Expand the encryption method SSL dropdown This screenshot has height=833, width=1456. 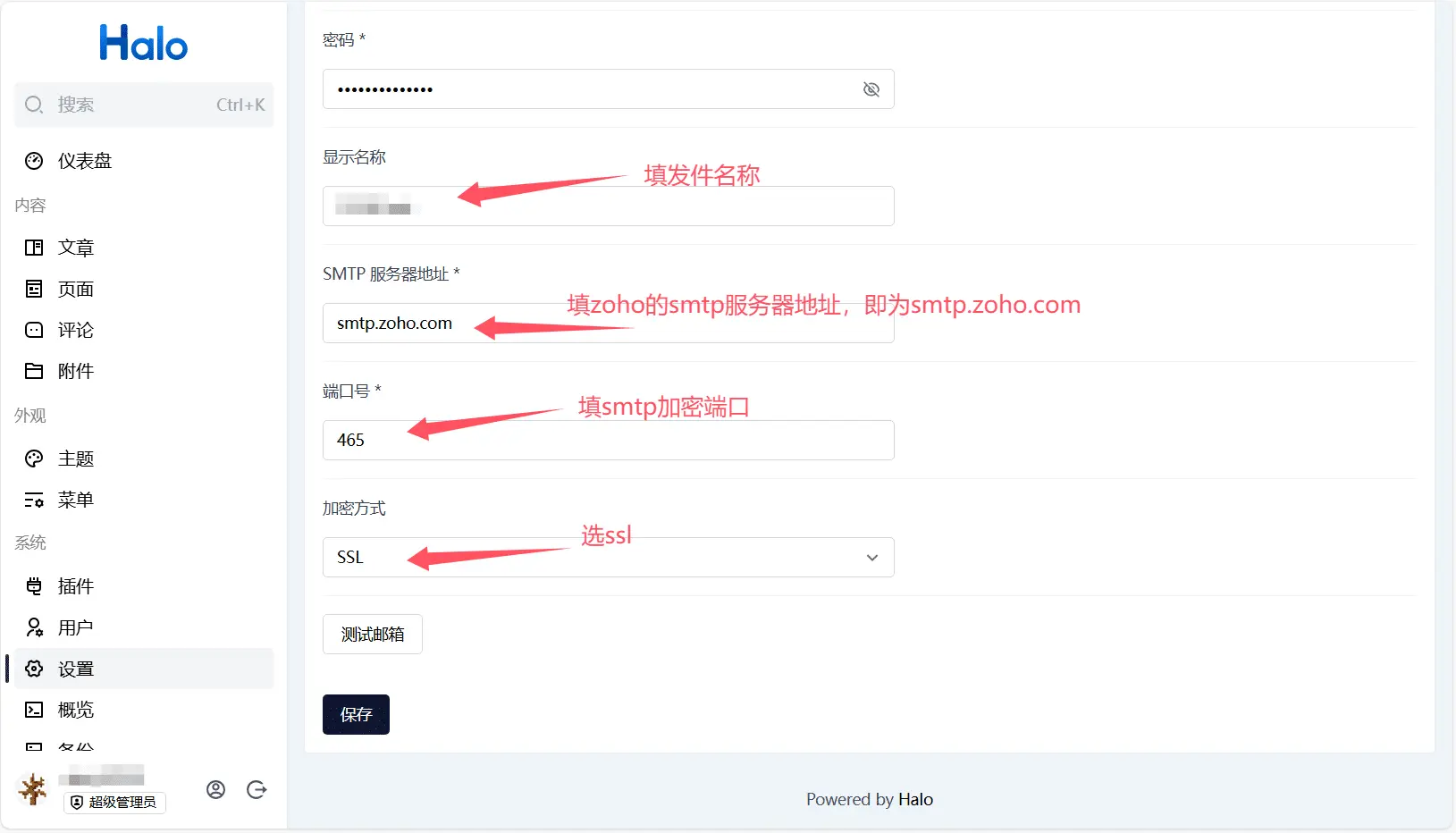608,557
